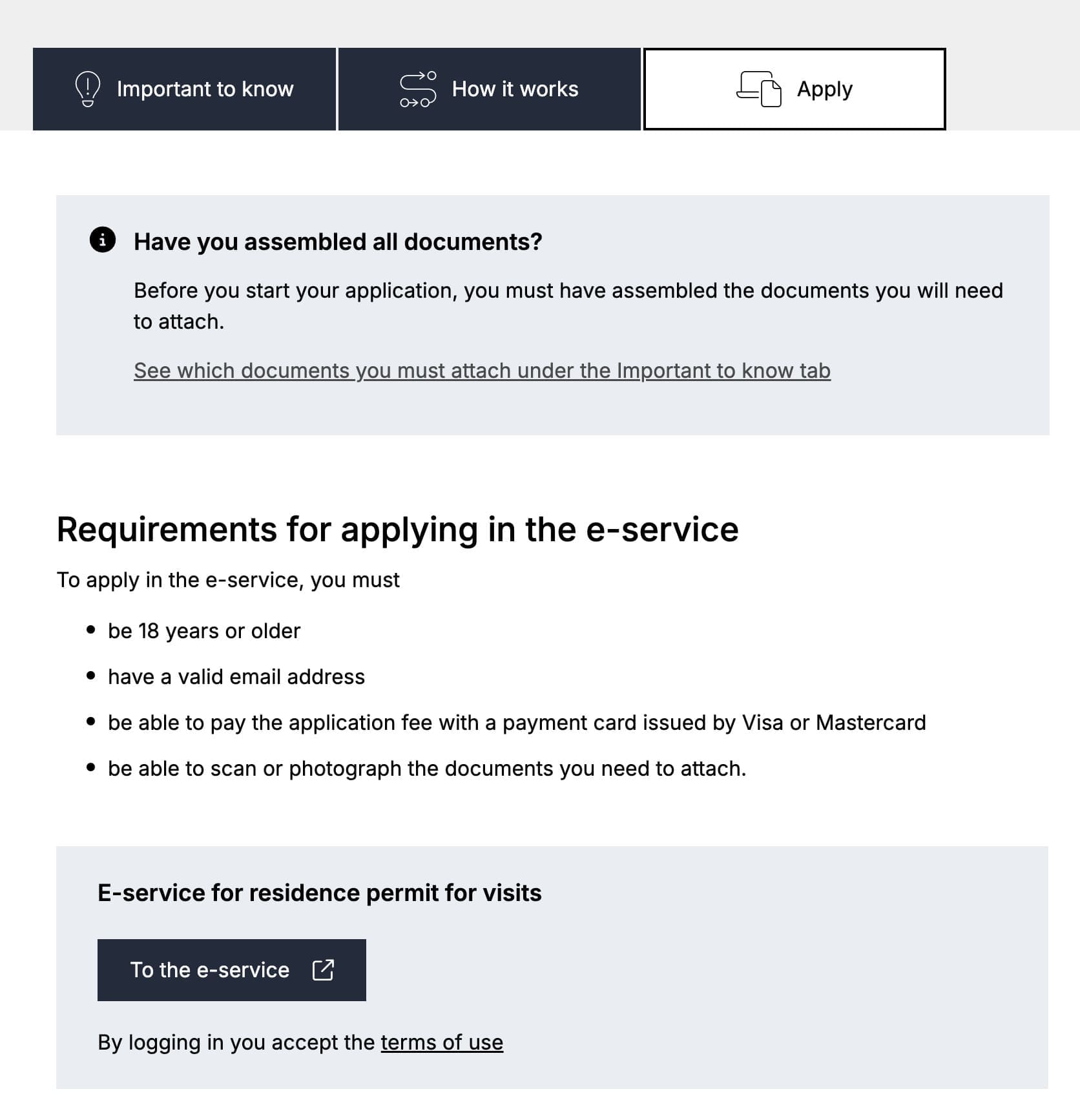This screenshot has width=1080, height=1120.
Task: Click the laptop and document icon on Apply
Action: pos(758,89)
